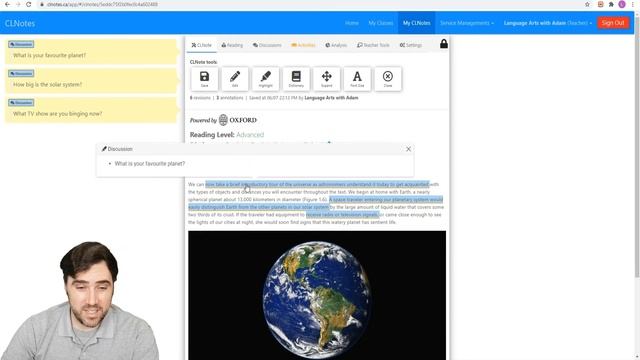Screen dimensions: 640x360
Task: Select the Highlight marker tool
Action: click(x=265, y=78)
